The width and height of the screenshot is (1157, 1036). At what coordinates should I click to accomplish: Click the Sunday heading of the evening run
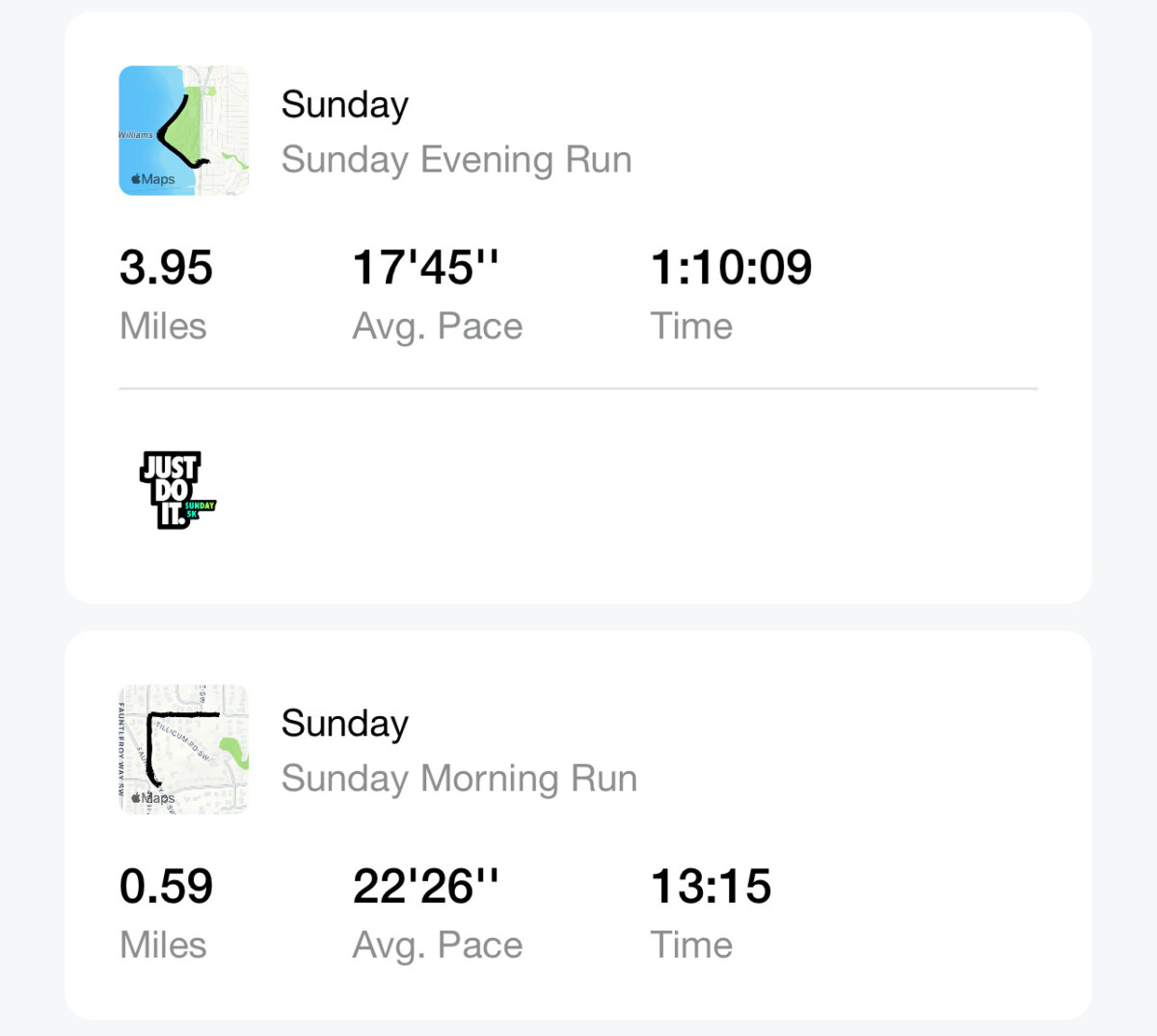345,105
